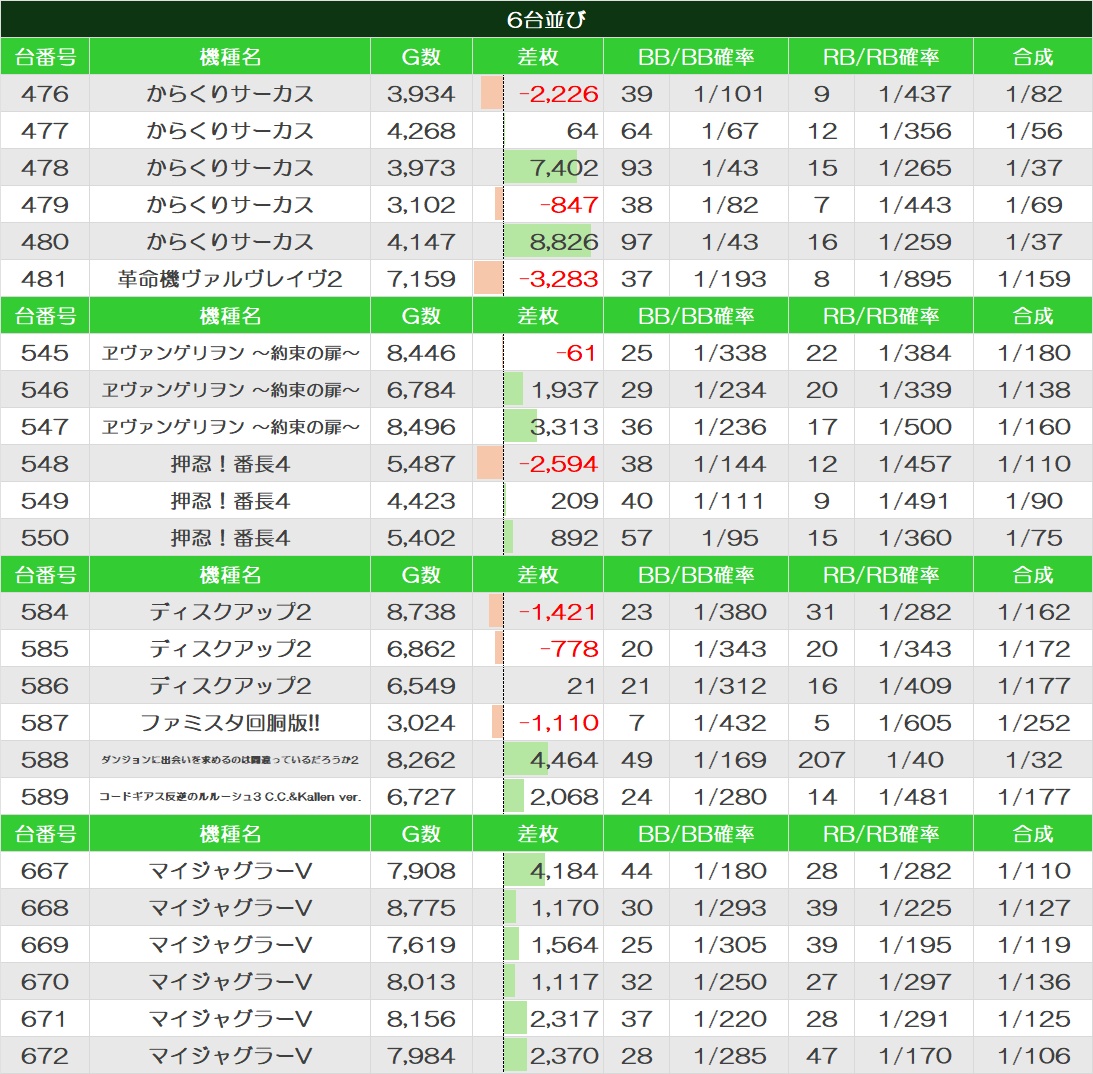This screenshot has height=1074, width=1093.
Task: Click machine number 667
Action: [x=45, y=870]
